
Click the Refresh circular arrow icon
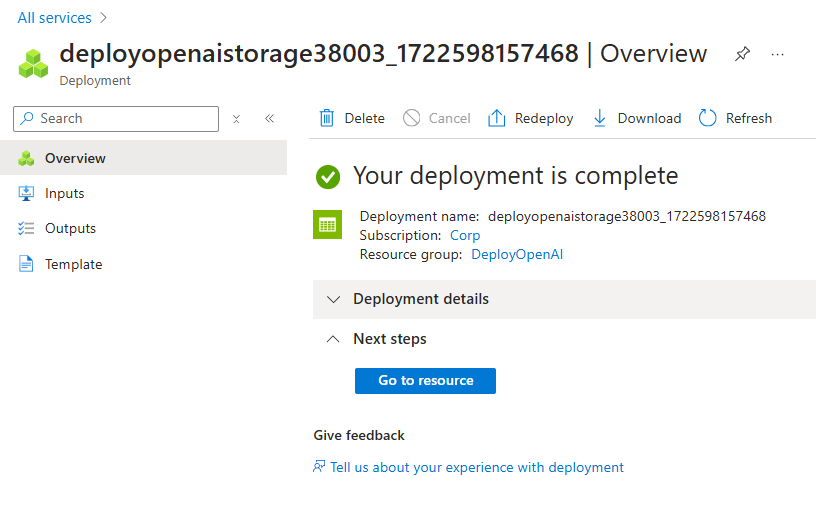[707, 118]
